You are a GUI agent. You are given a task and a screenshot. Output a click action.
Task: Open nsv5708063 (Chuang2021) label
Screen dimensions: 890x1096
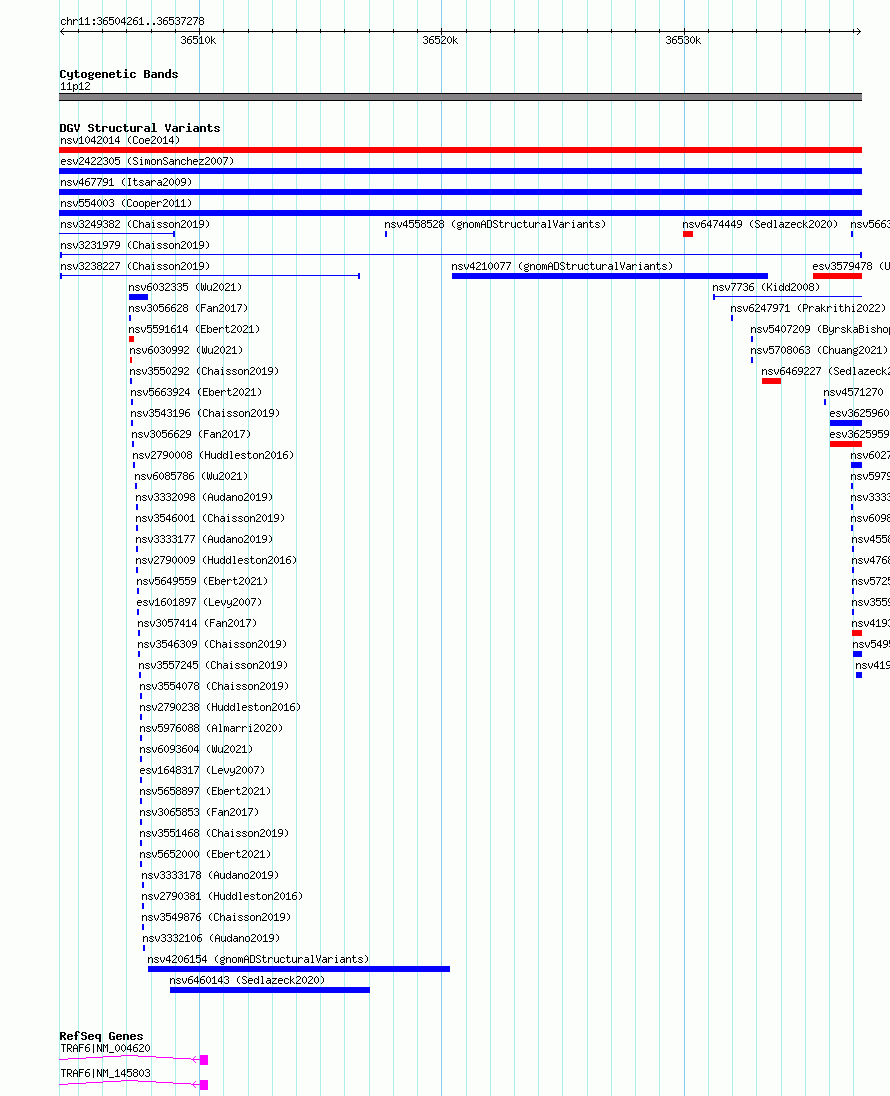tap(819, 349)
